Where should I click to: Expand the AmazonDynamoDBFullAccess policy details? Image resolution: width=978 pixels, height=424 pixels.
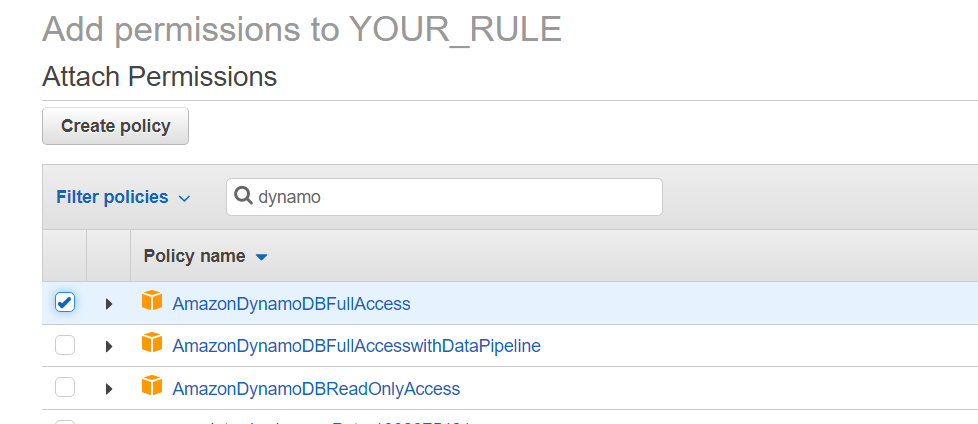point(109,303)
